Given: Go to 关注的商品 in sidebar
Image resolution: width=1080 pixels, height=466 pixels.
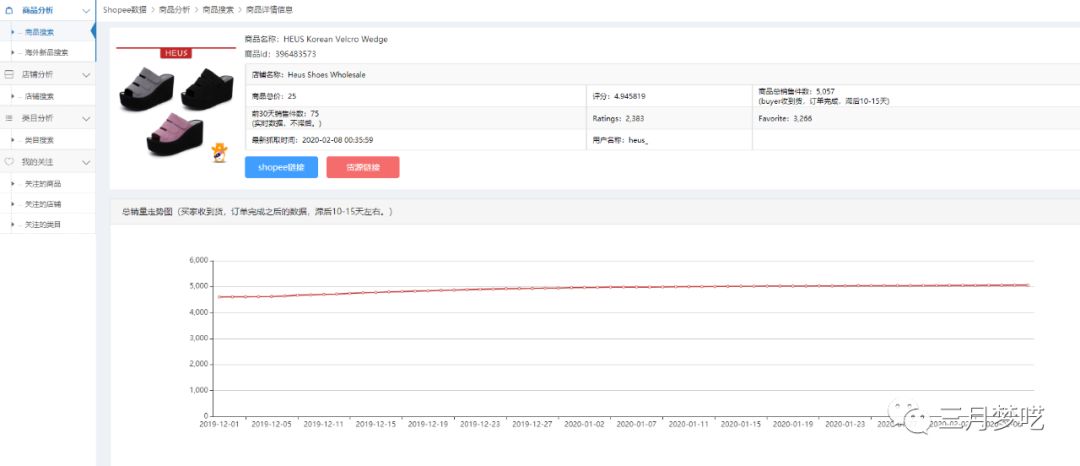Looking at the screenshot, I should coord(42,183).
